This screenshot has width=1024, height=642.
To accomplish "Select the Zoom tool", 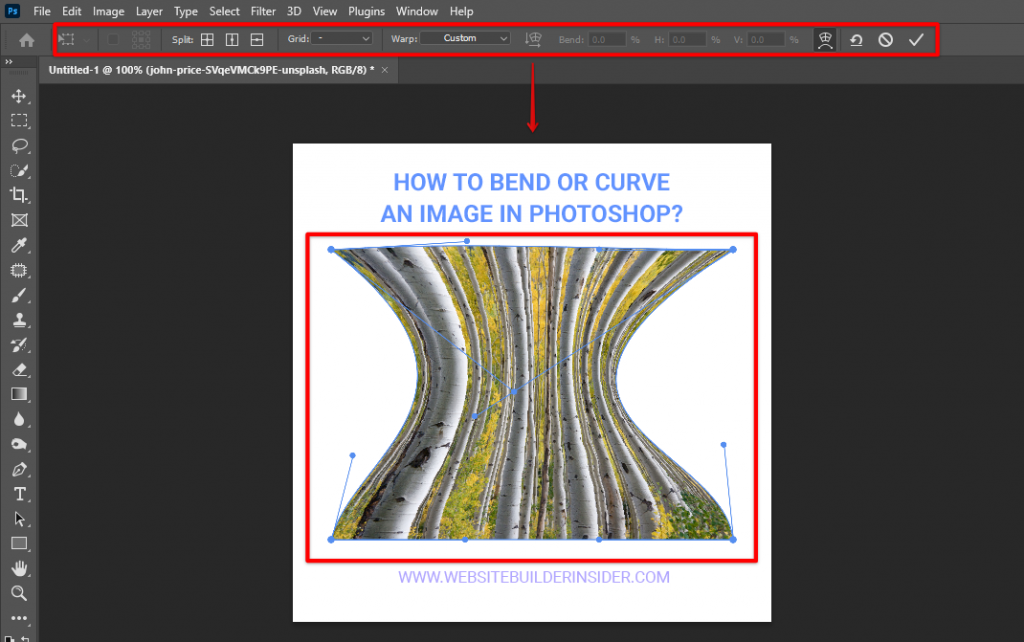I will click(20, 594).
